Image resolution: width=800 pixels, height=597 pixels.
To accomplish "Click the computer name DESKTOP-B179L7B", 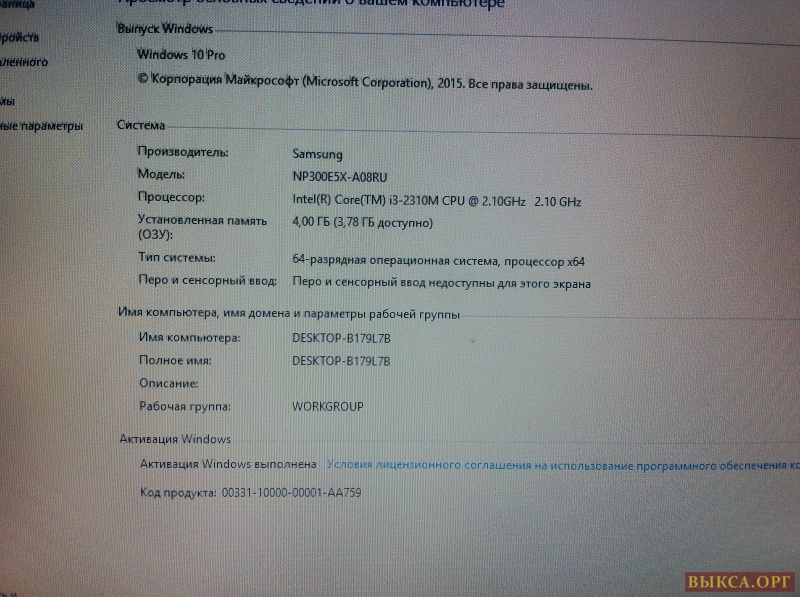I will (x=341, y=338).
